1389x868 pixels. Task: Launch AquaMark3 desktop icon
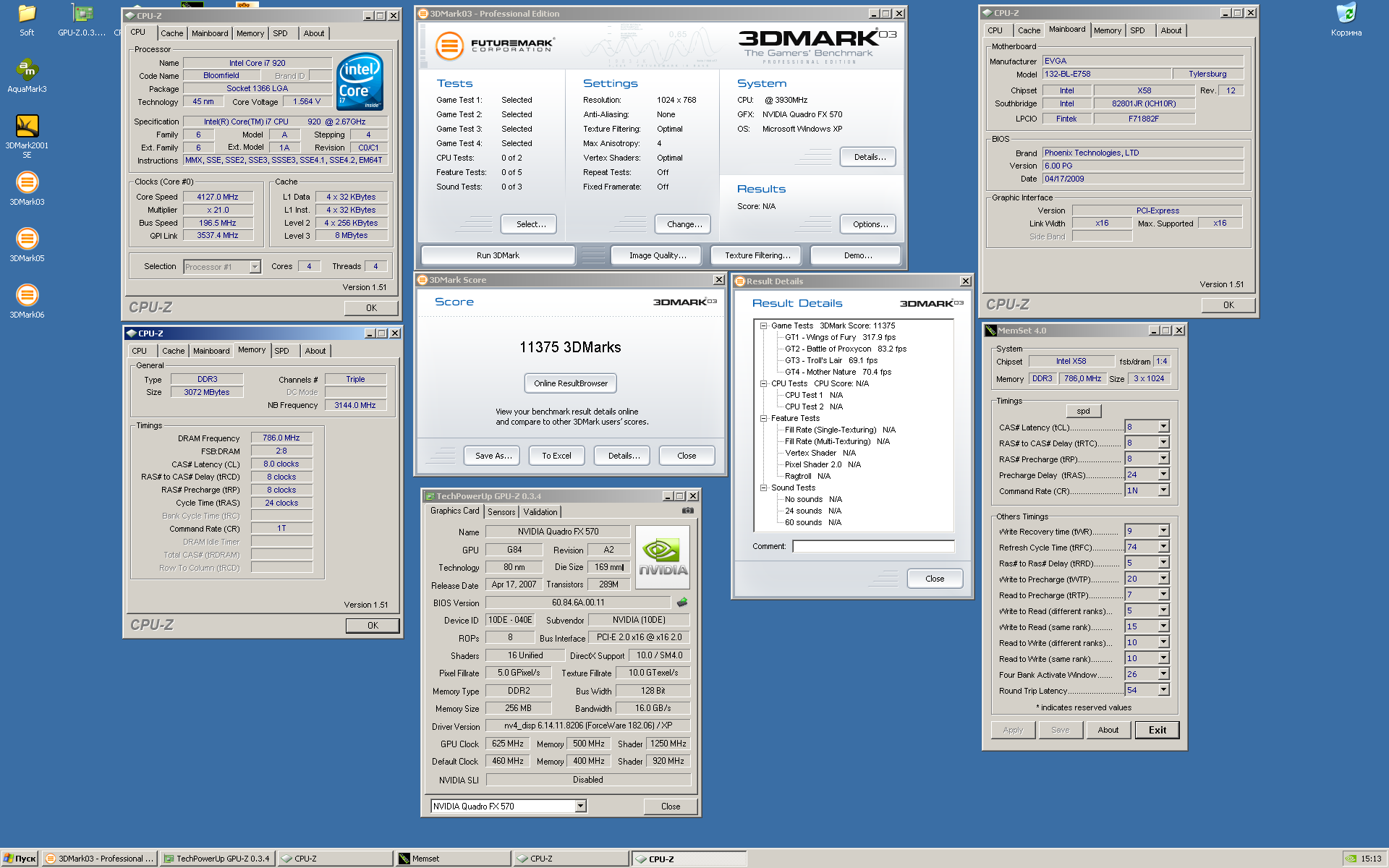(27, 76)
